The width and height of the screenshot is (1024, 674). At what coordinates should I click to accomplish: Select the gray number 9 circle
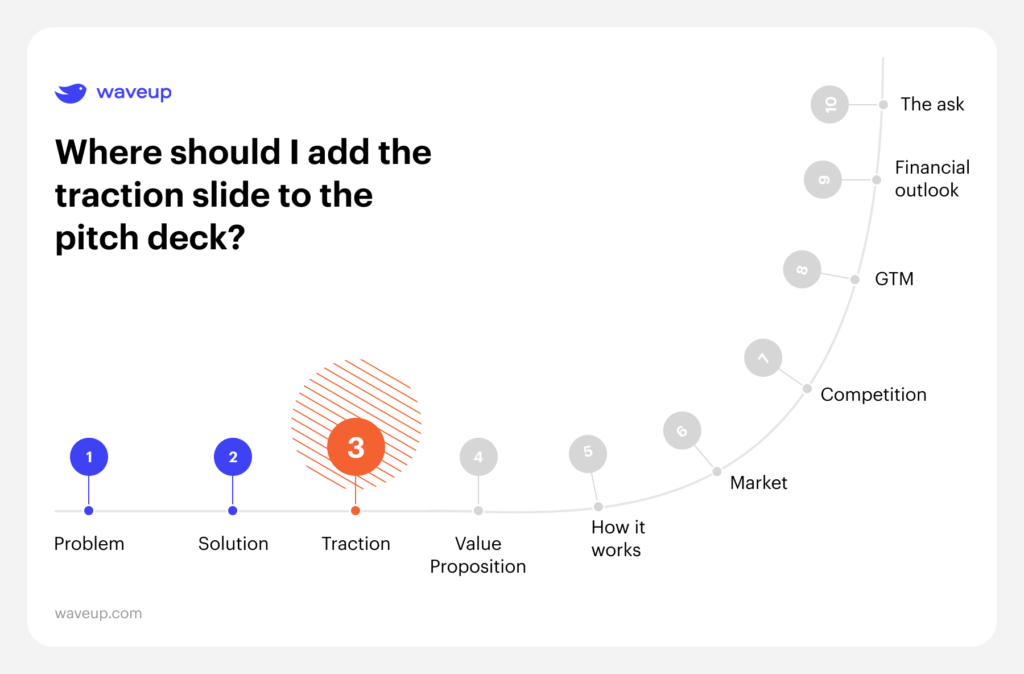(823, 180)
